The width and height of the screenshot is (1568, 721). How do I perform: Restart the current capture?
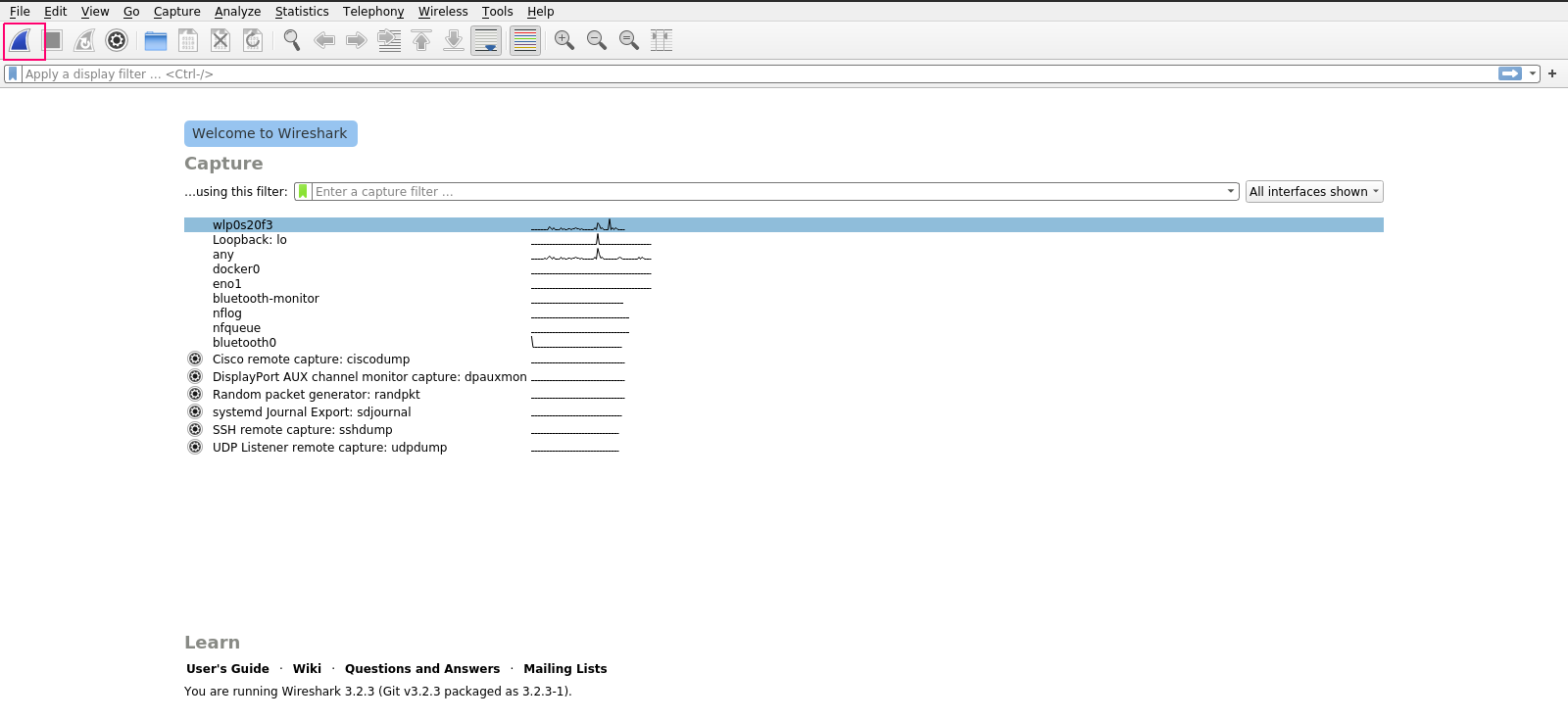click(x=84, y=40)
